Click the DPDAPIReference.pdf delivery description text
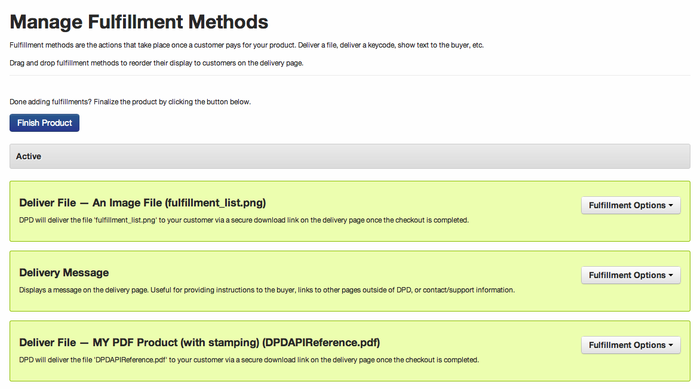This screenshot has height=389, width=700. (x=249, y=360)
